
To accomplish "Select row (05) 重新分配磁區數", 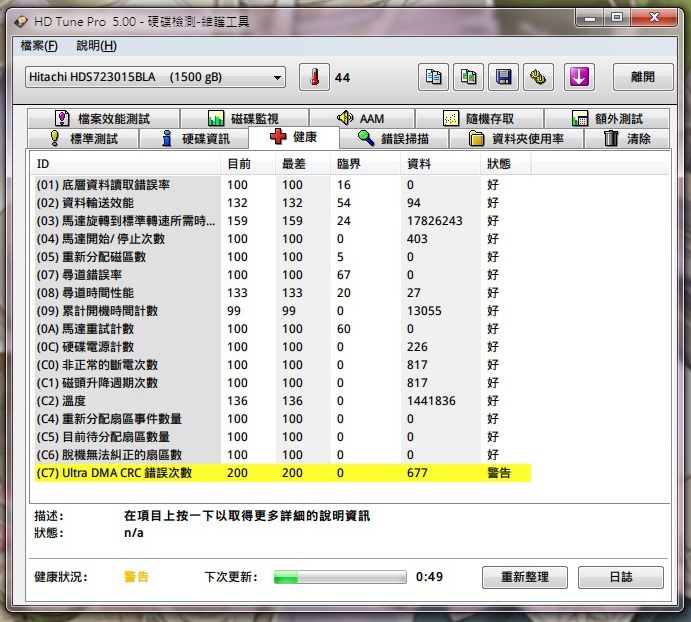I will (x=282, y=257).
